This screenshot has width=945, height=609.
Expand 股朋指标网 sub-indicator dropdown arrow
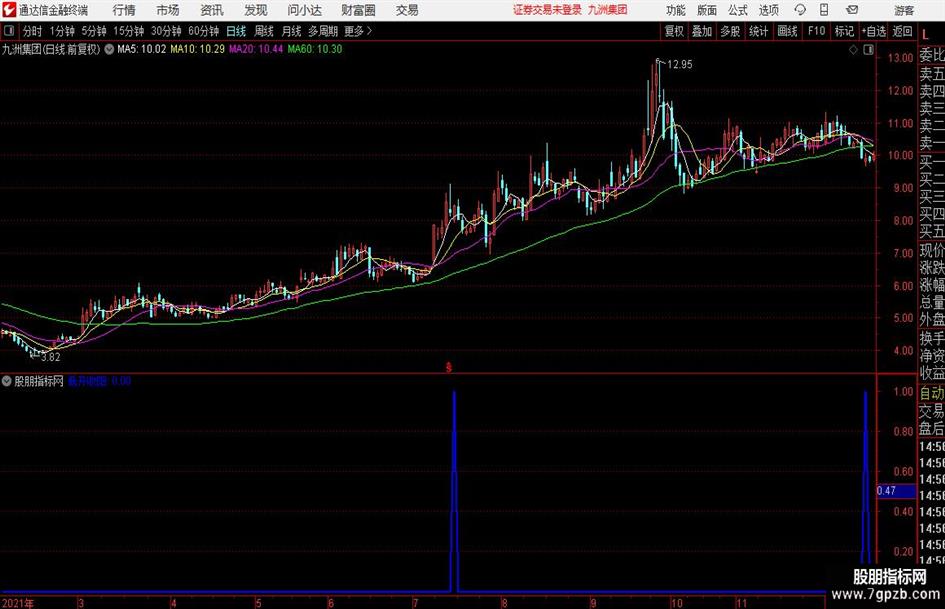tap(7, 381)
